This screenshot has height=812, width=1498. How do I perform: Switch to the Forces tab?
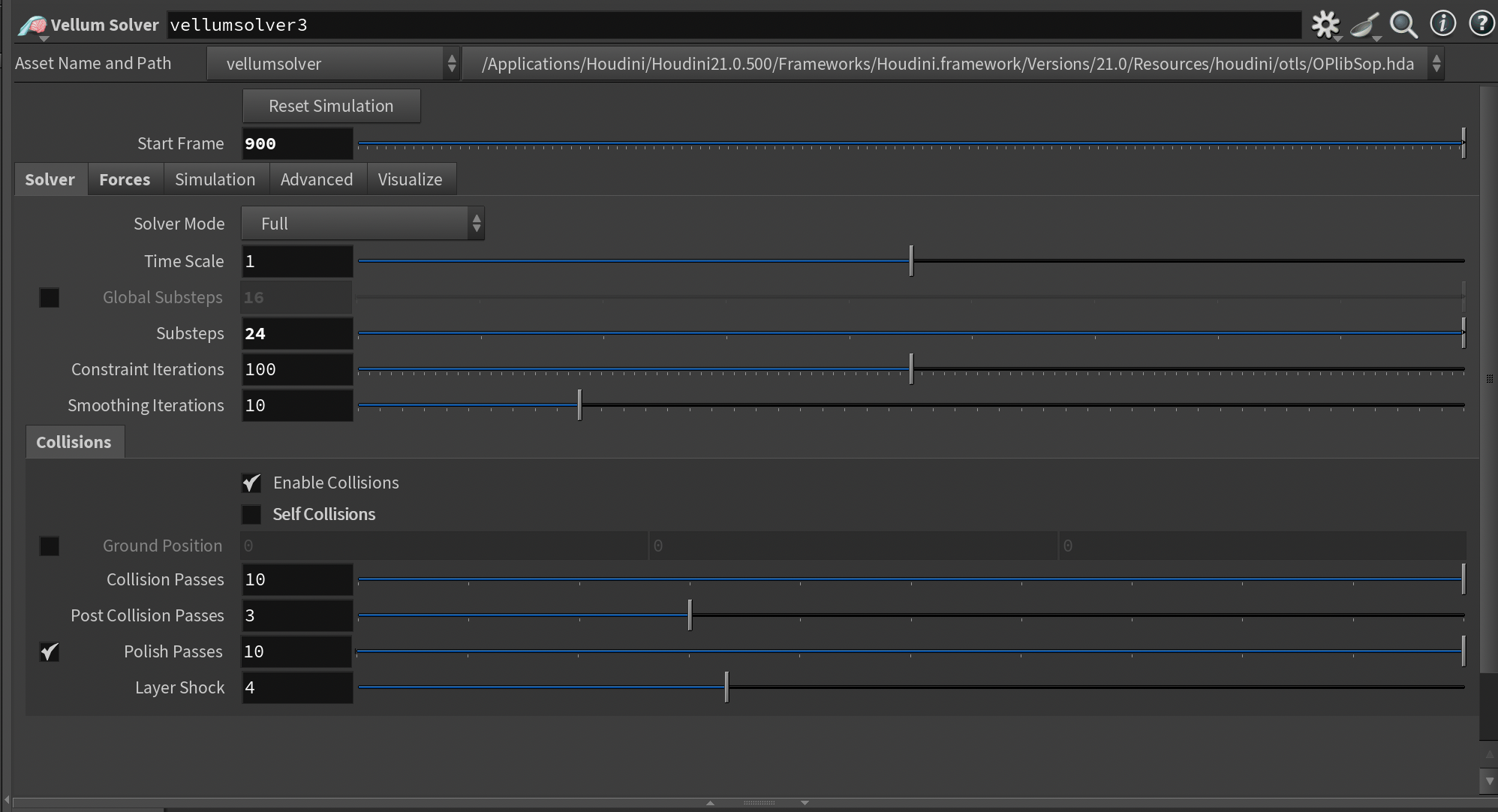pos(125,180)
